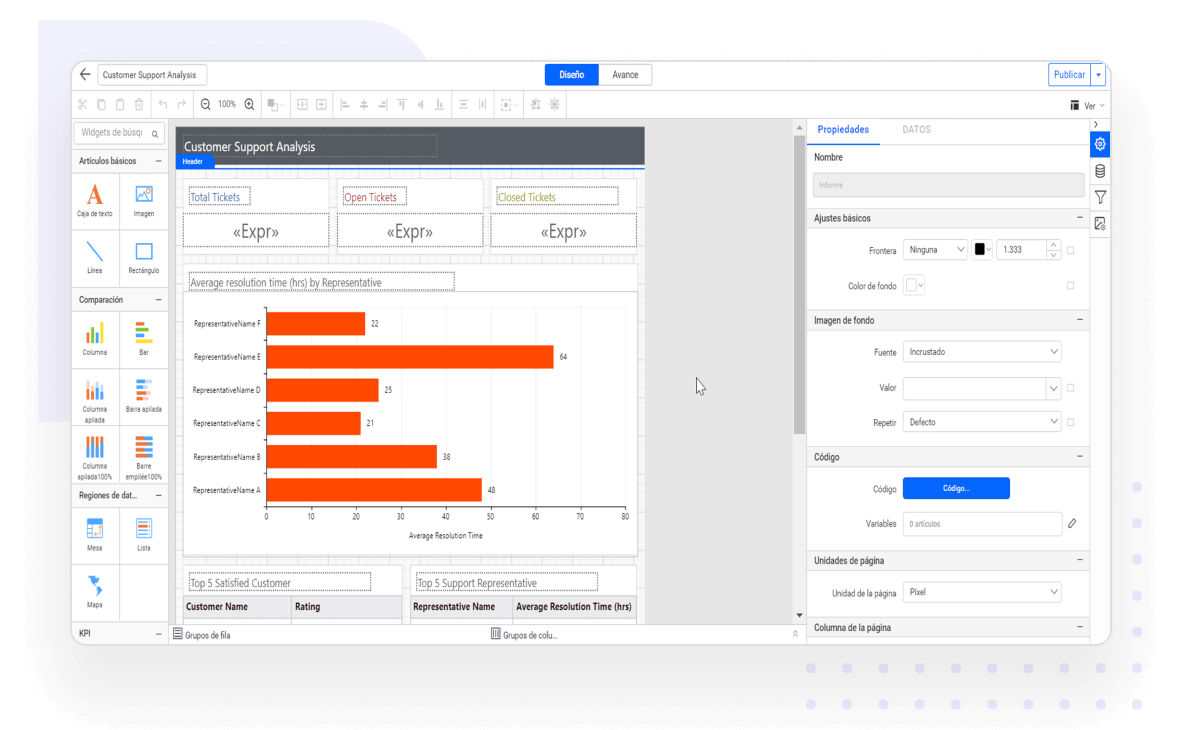Select the Columna chart widget
The height and width of the screenshot is (730, 1180).
point(95,339)
